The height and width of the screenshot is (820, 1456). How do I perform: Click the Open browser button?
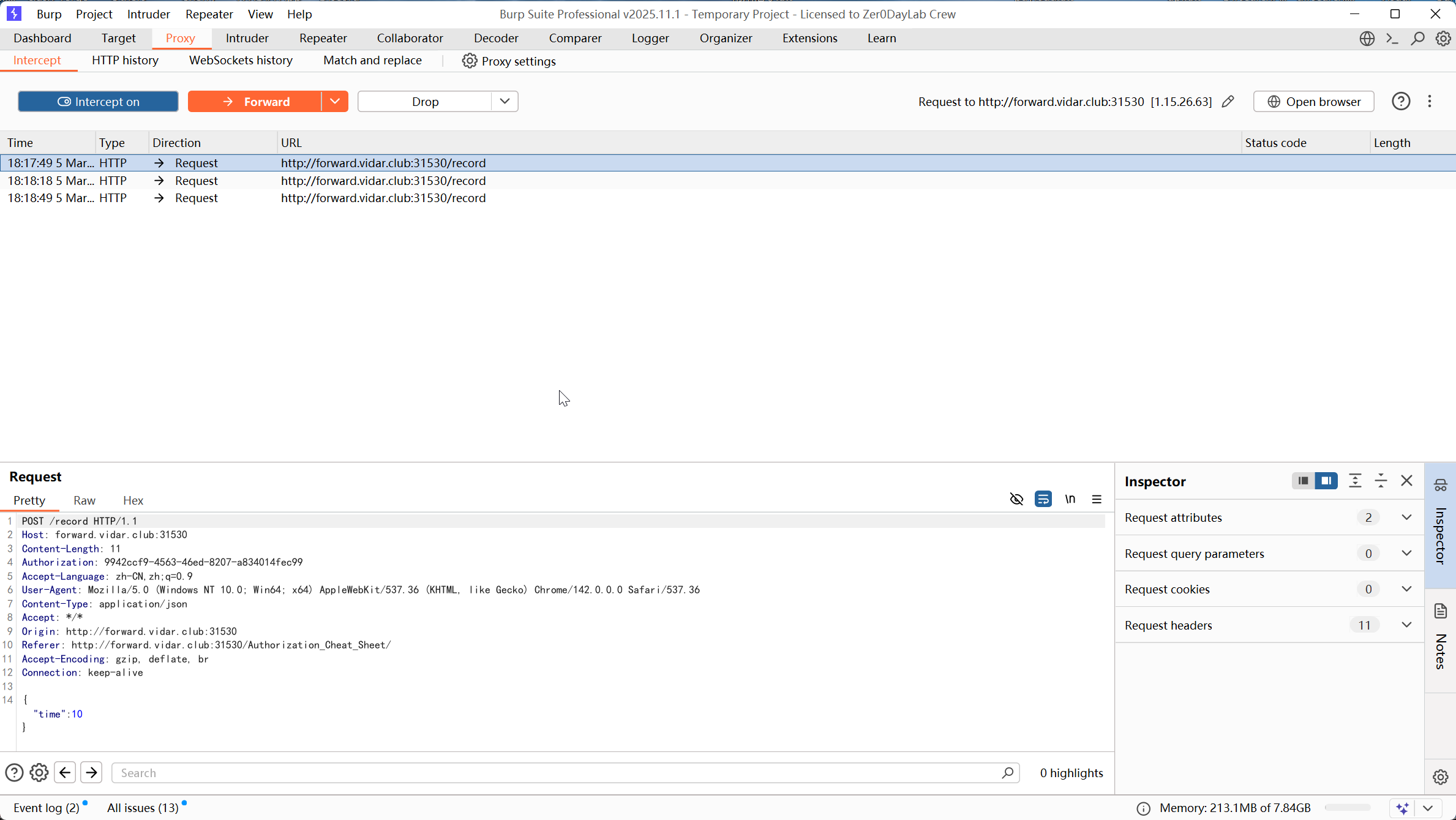coord(1314,101)
